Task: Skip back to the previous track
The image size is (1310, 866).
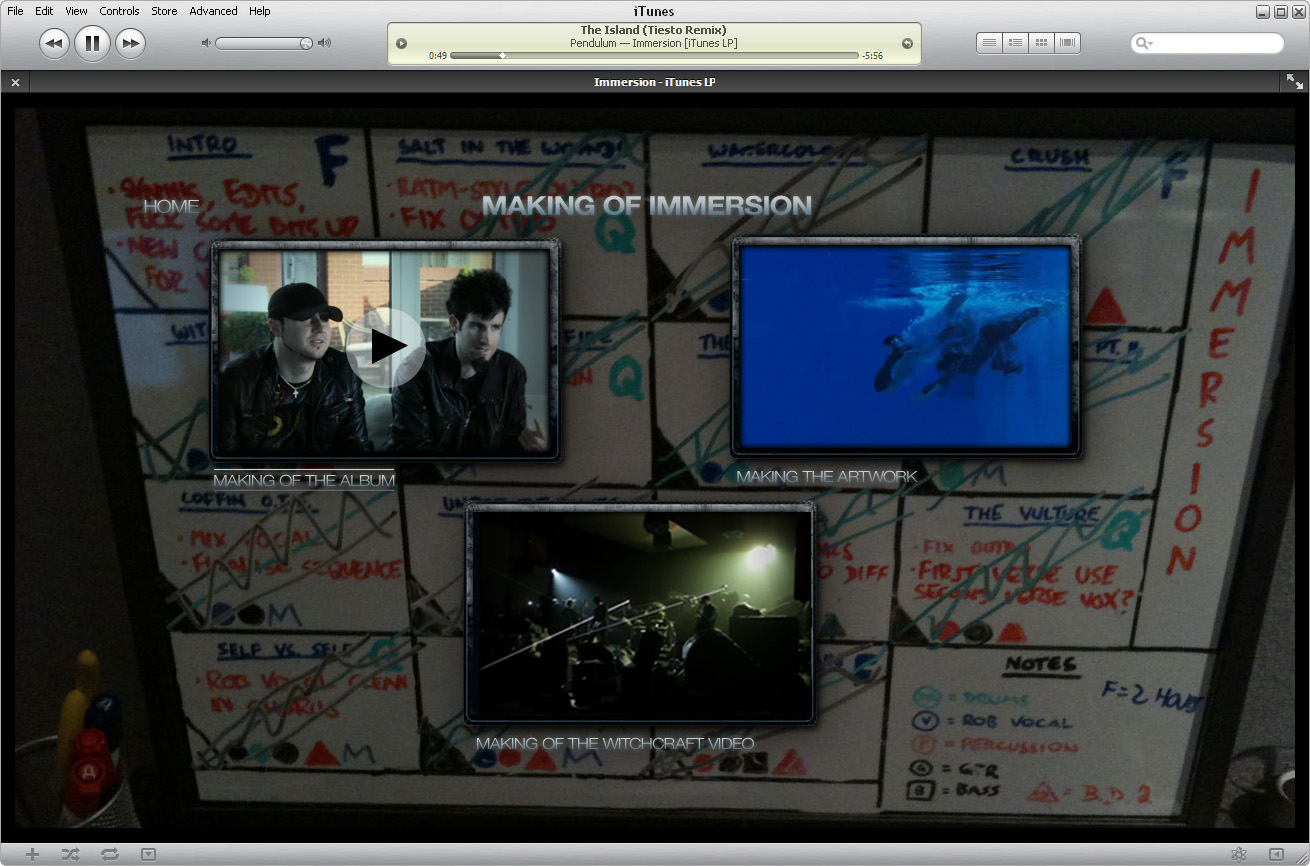Action: [x=54, y=43]
